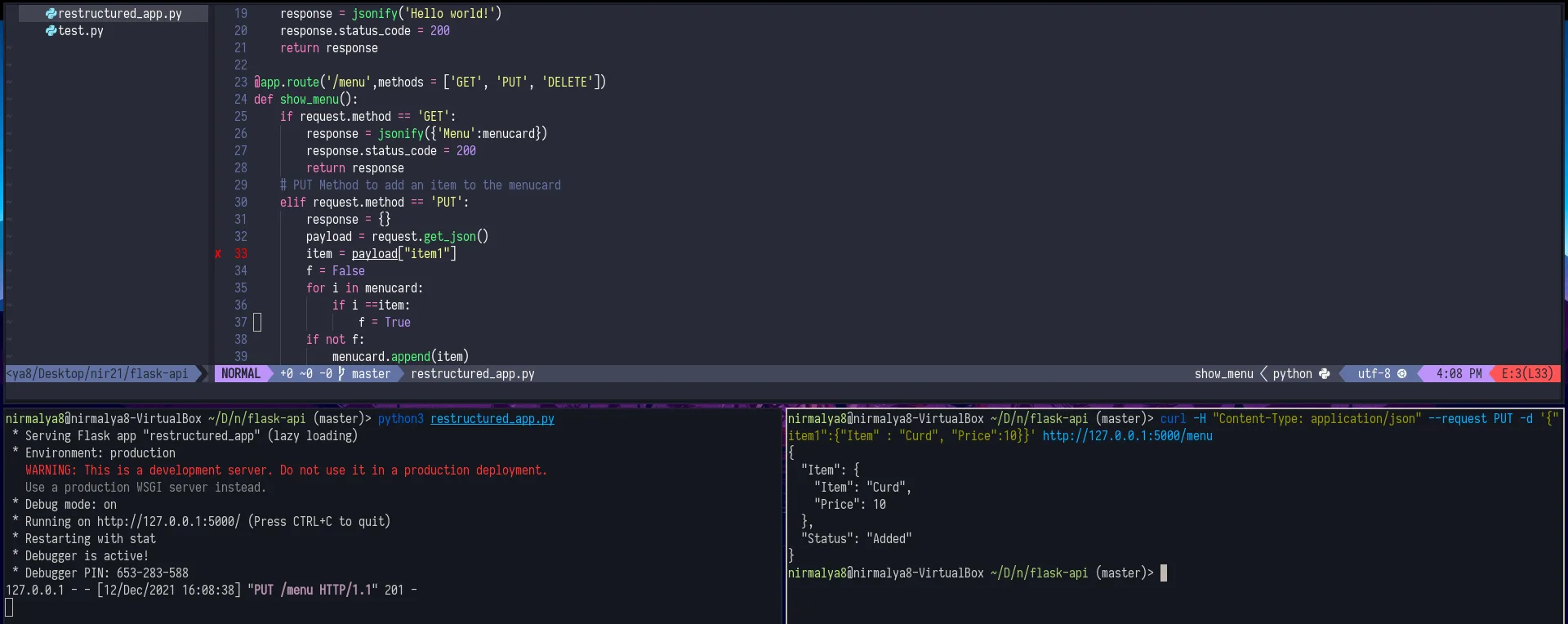Click the cursor at the bottom of the left terminal
The width and height of the screenshot is (1568, 624).
click(9, 608)
